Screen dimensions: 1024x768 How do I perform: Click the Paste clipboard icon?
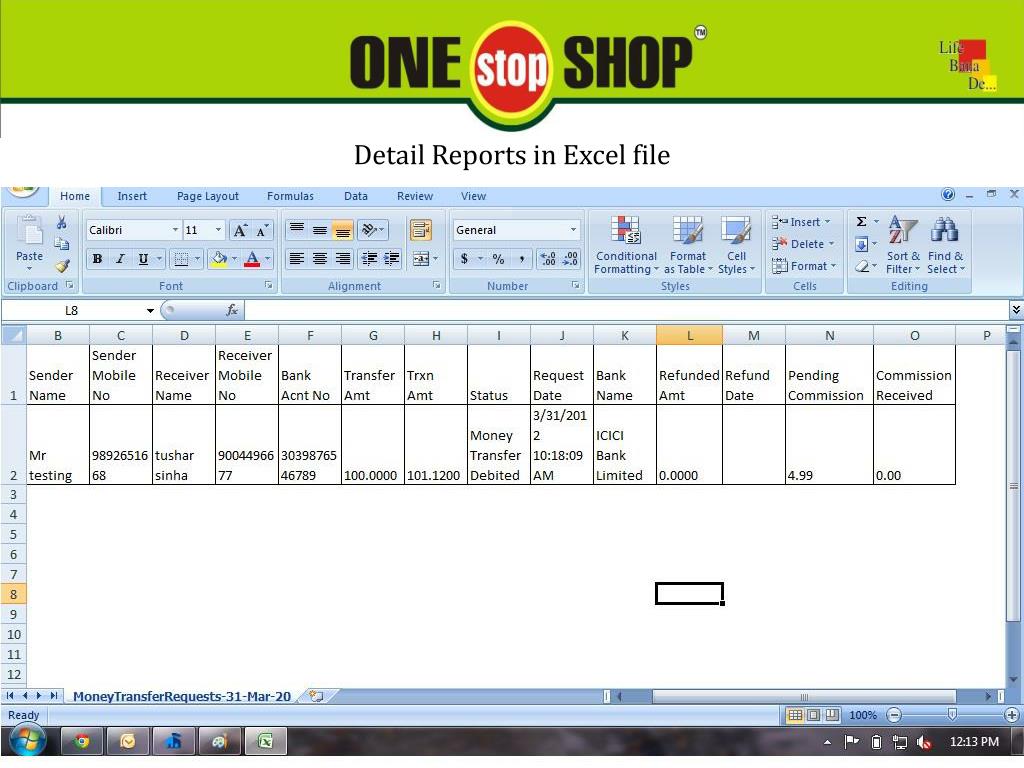[x=29, y=231]
